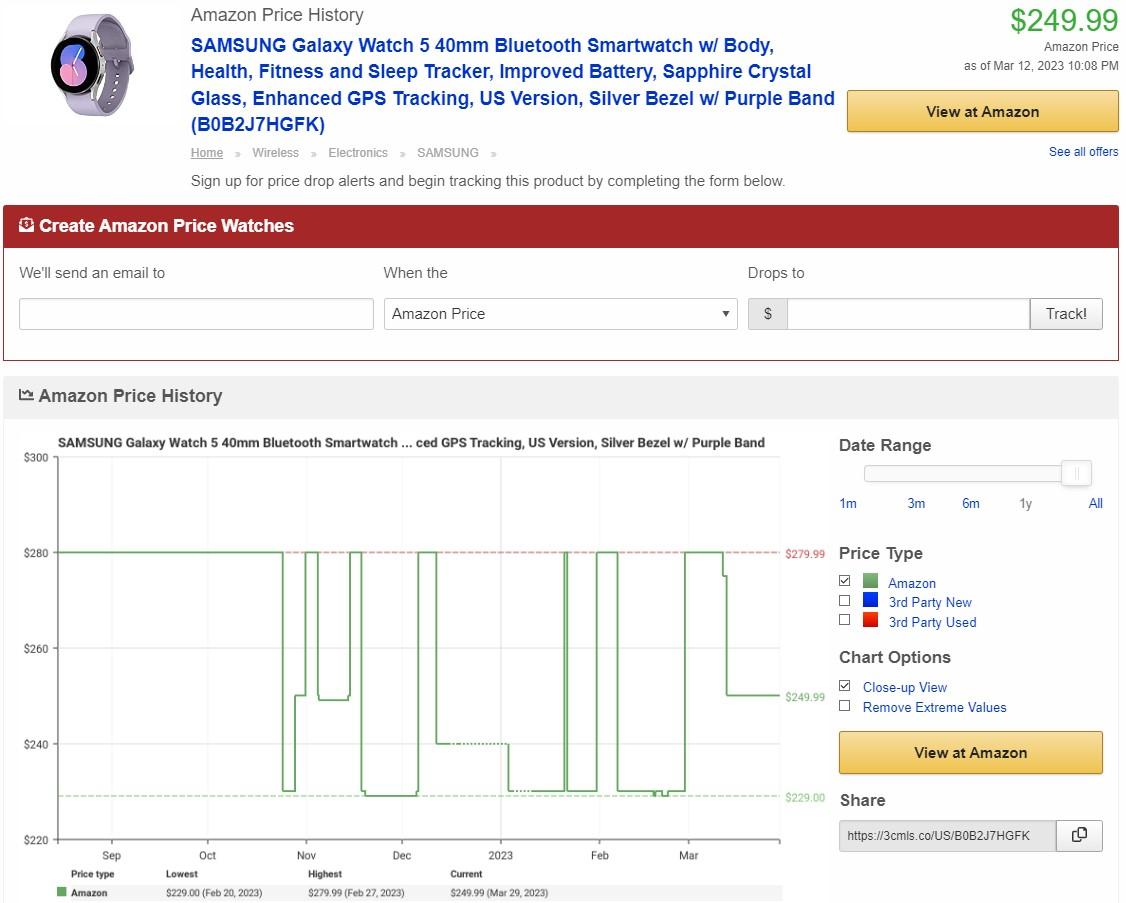This screenshot has height=903, width=1126.
Task: Click the blue 3rd Party New swatch
Action: point(870,601)
